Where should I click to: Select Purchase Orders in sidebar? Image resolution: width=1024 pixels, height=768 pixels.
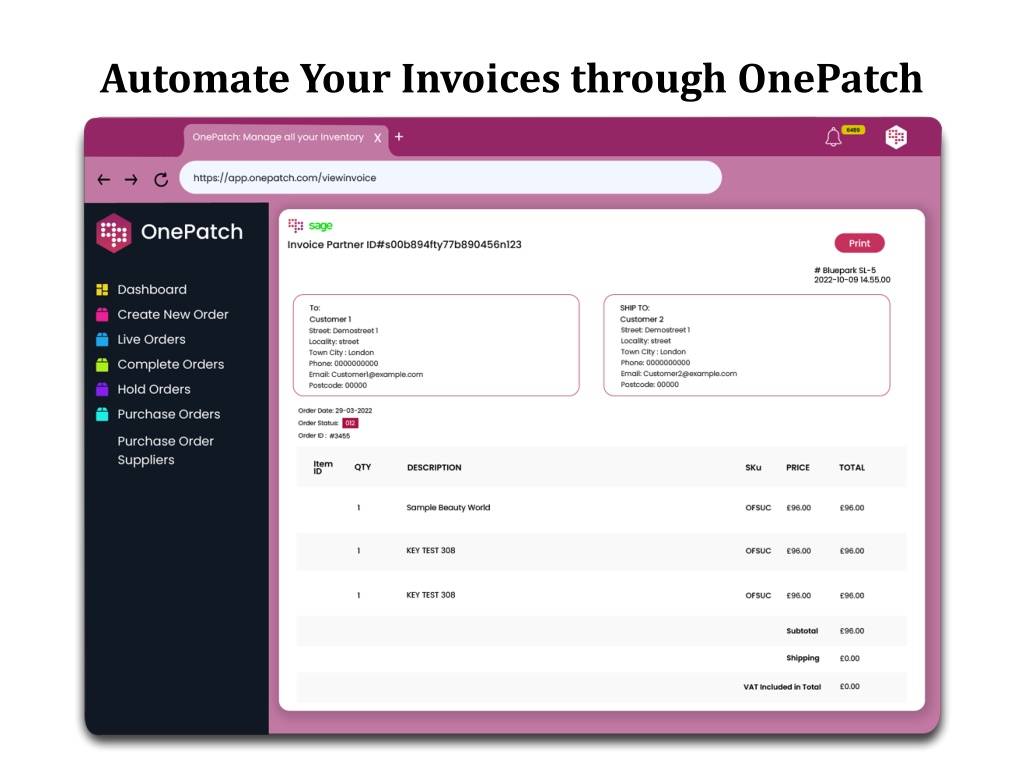point(169,414)
